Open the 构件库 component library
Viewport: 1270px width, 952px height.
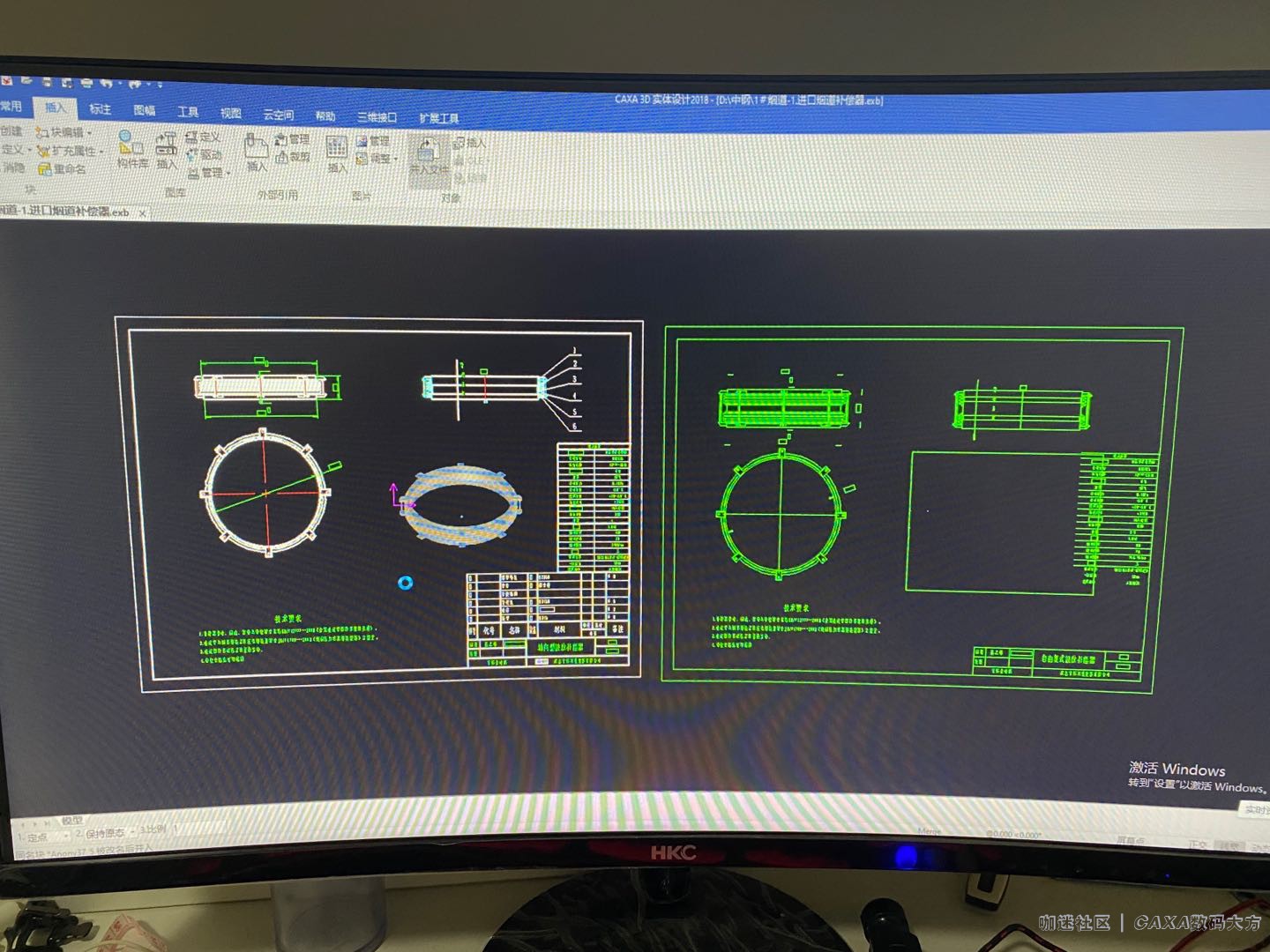pyautogui.click(x=132, y=150)
